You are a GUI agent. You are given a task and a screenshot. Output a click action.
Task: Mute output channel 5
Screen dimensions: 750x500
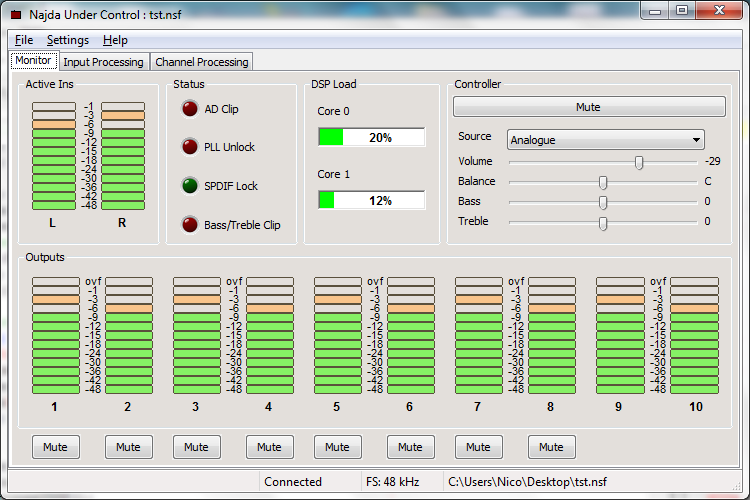(x=338, y=447)
